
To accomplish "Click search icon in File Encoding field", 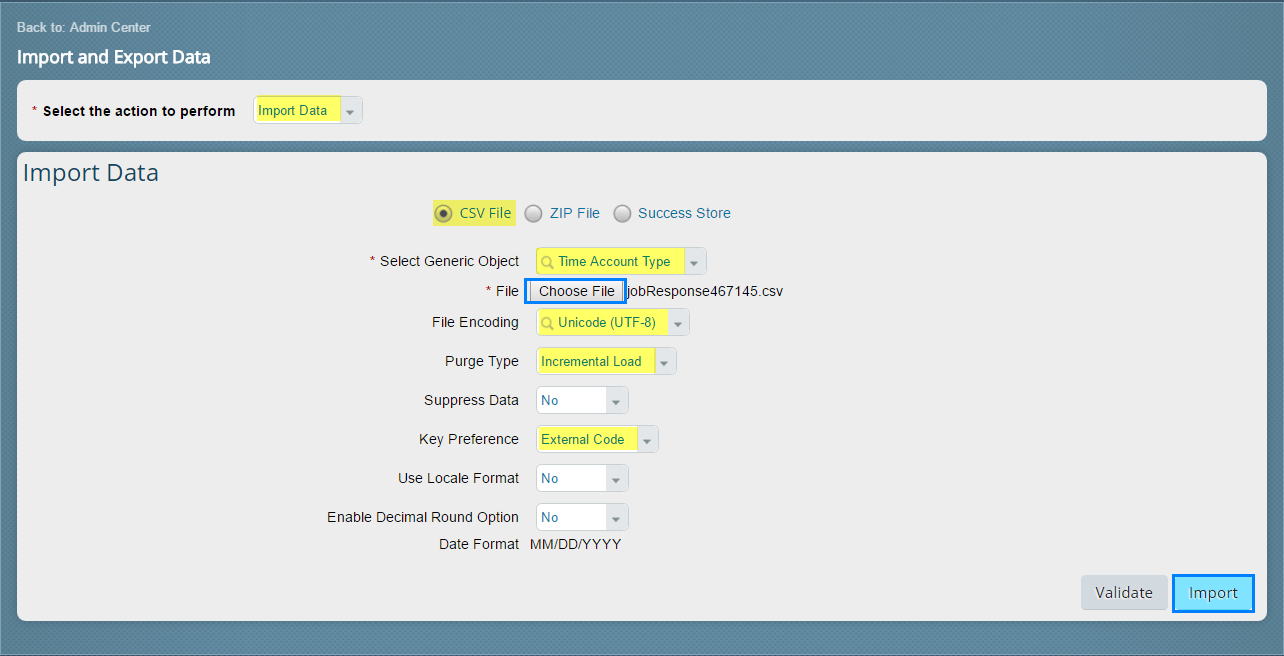I will [x=547, y=323].
